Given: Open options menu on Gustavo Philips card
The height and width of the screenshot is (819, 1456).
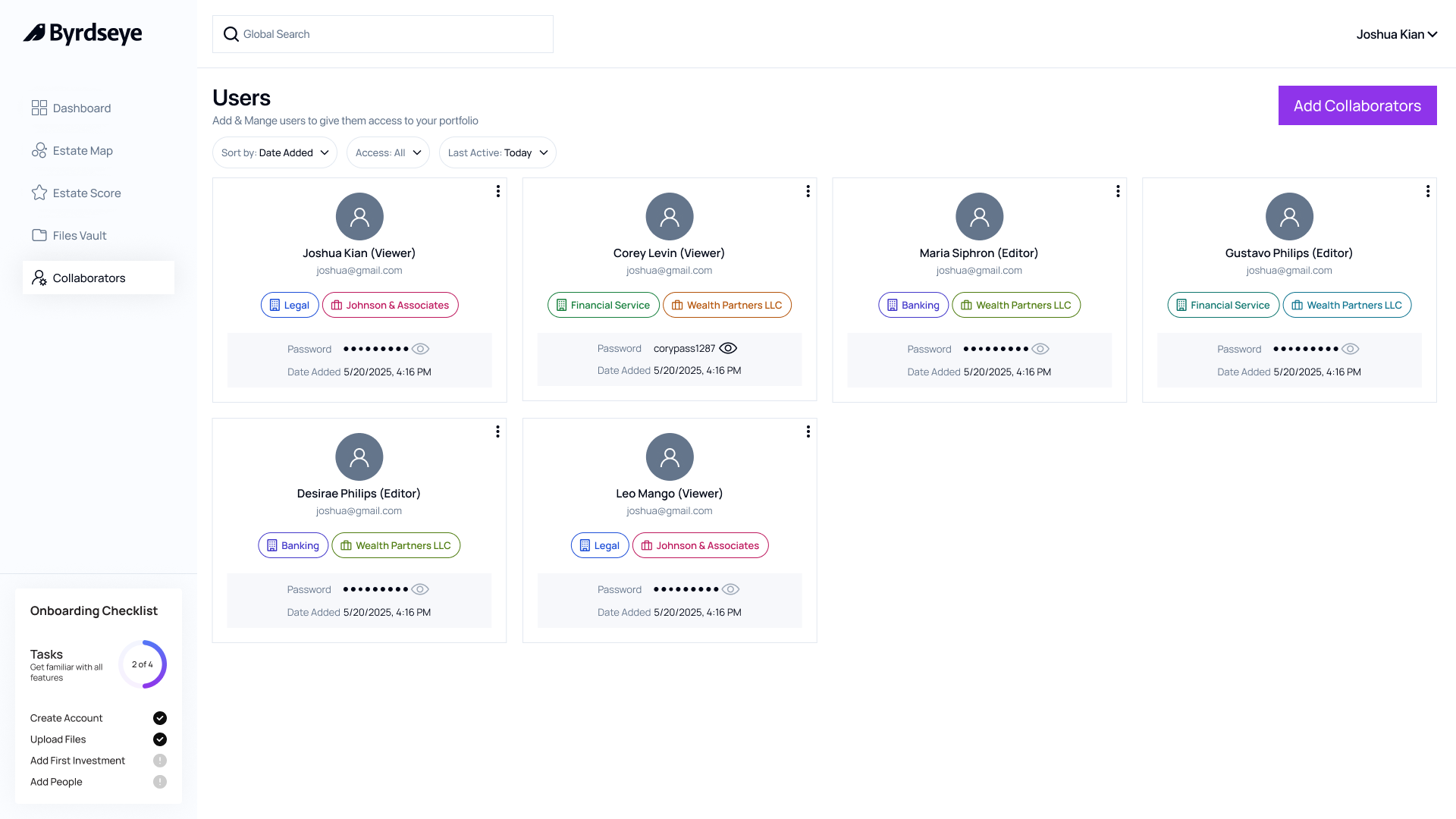Looking at the screenshot, I should point(1428,191).
